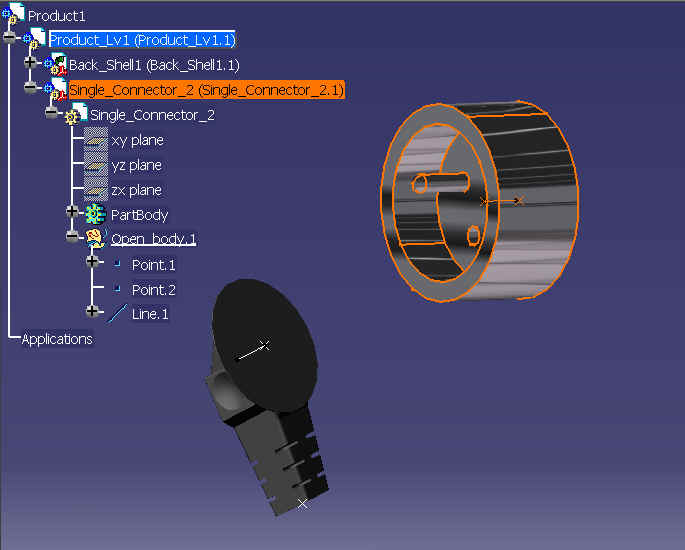The width and height of the screenshot is (685, 550).
Task: Expand the Back_Shell1 tree node
Action: point(30,62)
